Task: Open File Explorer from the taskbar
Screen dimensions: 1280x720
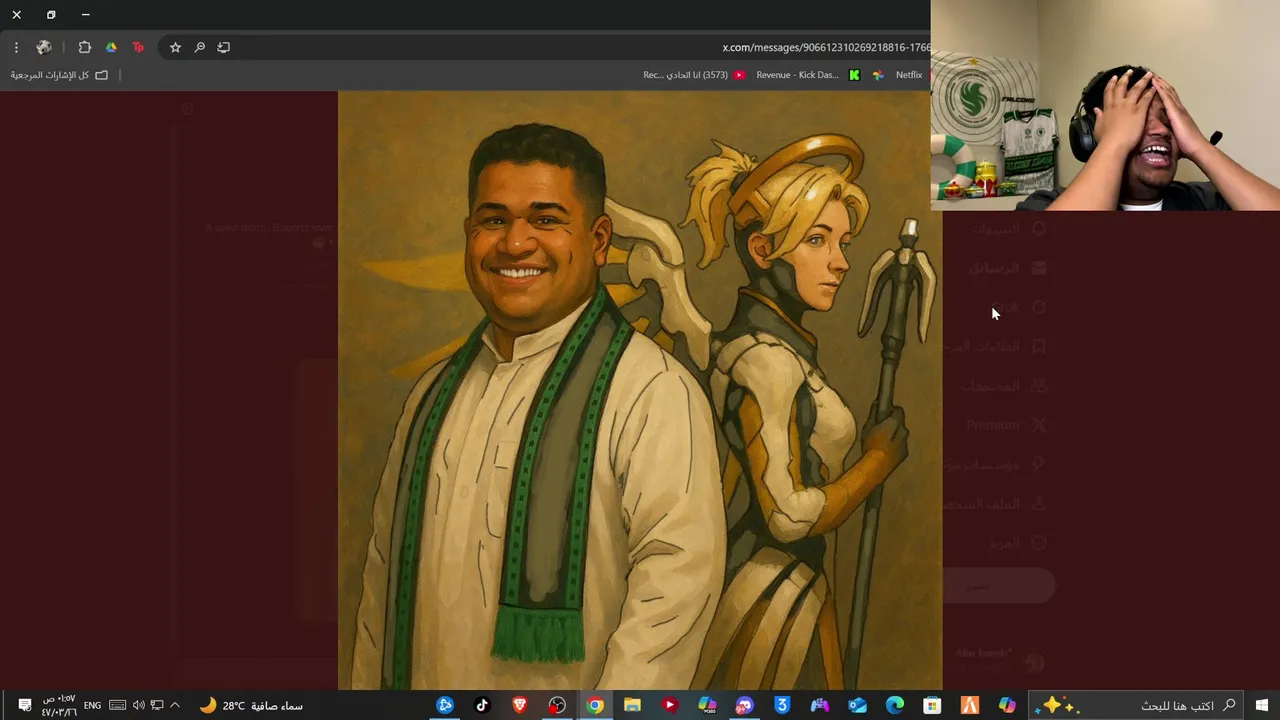Action: pyautogui.click(x=632, y=706)
